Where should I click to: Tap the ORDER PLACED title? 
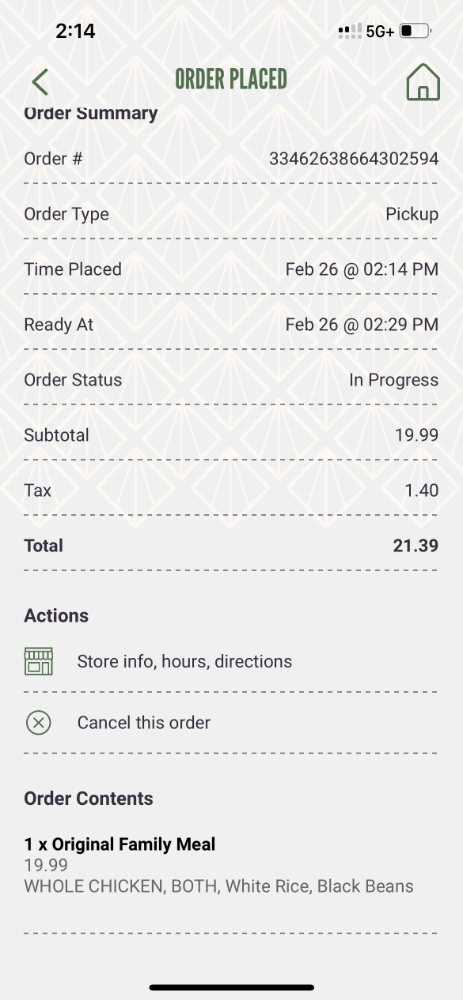(x=231, y=79)
